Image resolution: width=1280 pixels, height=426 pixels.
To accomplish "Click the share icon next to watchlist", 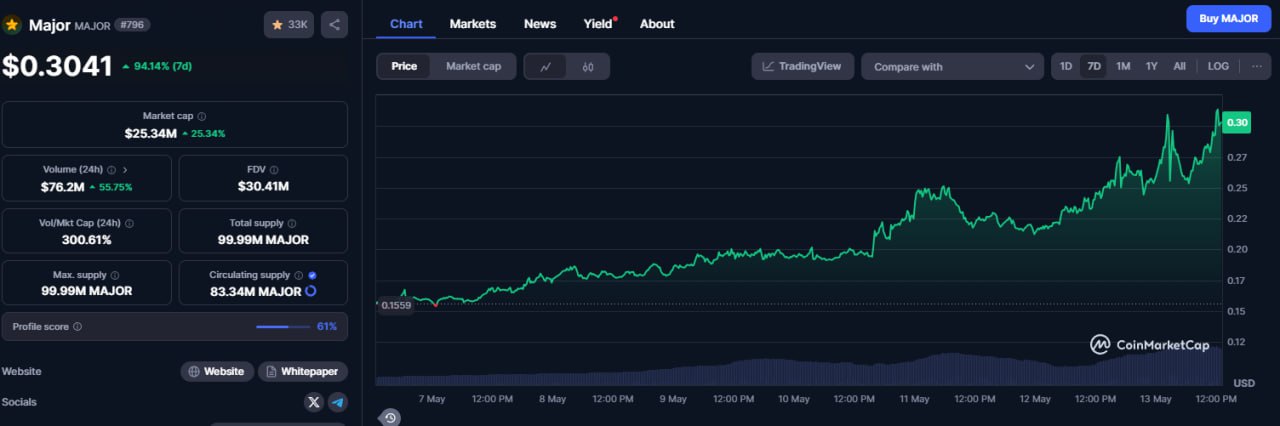I will click(334, 25).
